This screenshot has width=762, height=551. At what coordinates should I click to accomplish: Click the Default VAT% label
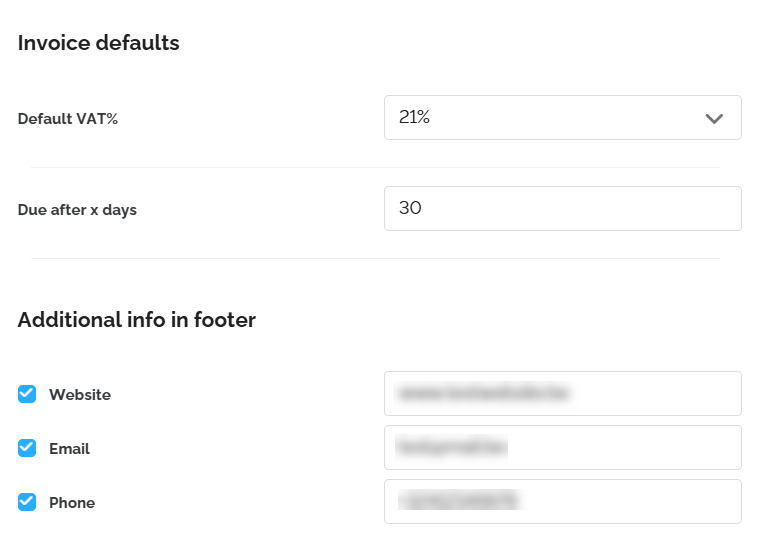coord(68,119)
